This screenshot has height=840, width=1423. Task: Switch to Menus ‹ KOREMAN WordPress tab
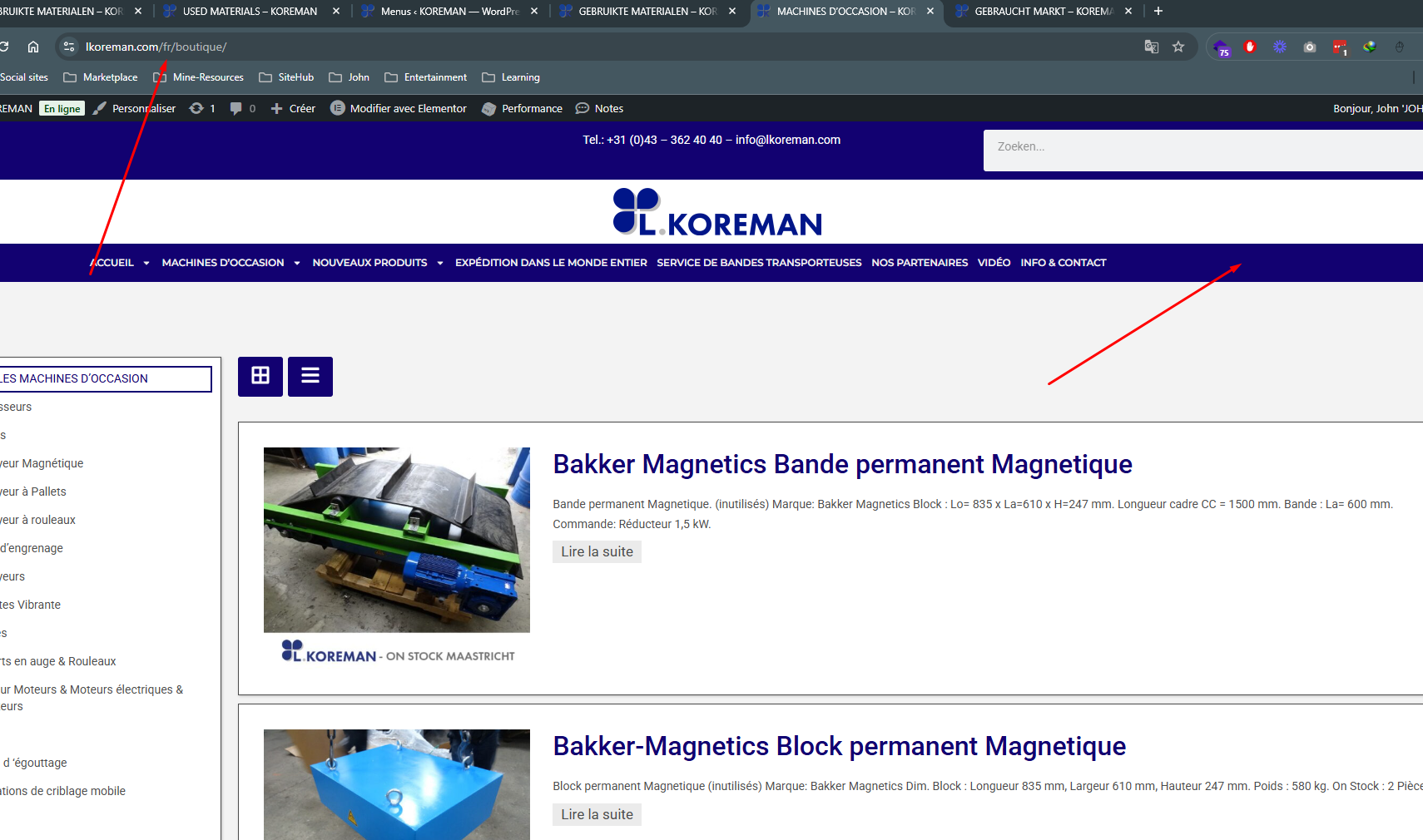click(x=449, y=11)
